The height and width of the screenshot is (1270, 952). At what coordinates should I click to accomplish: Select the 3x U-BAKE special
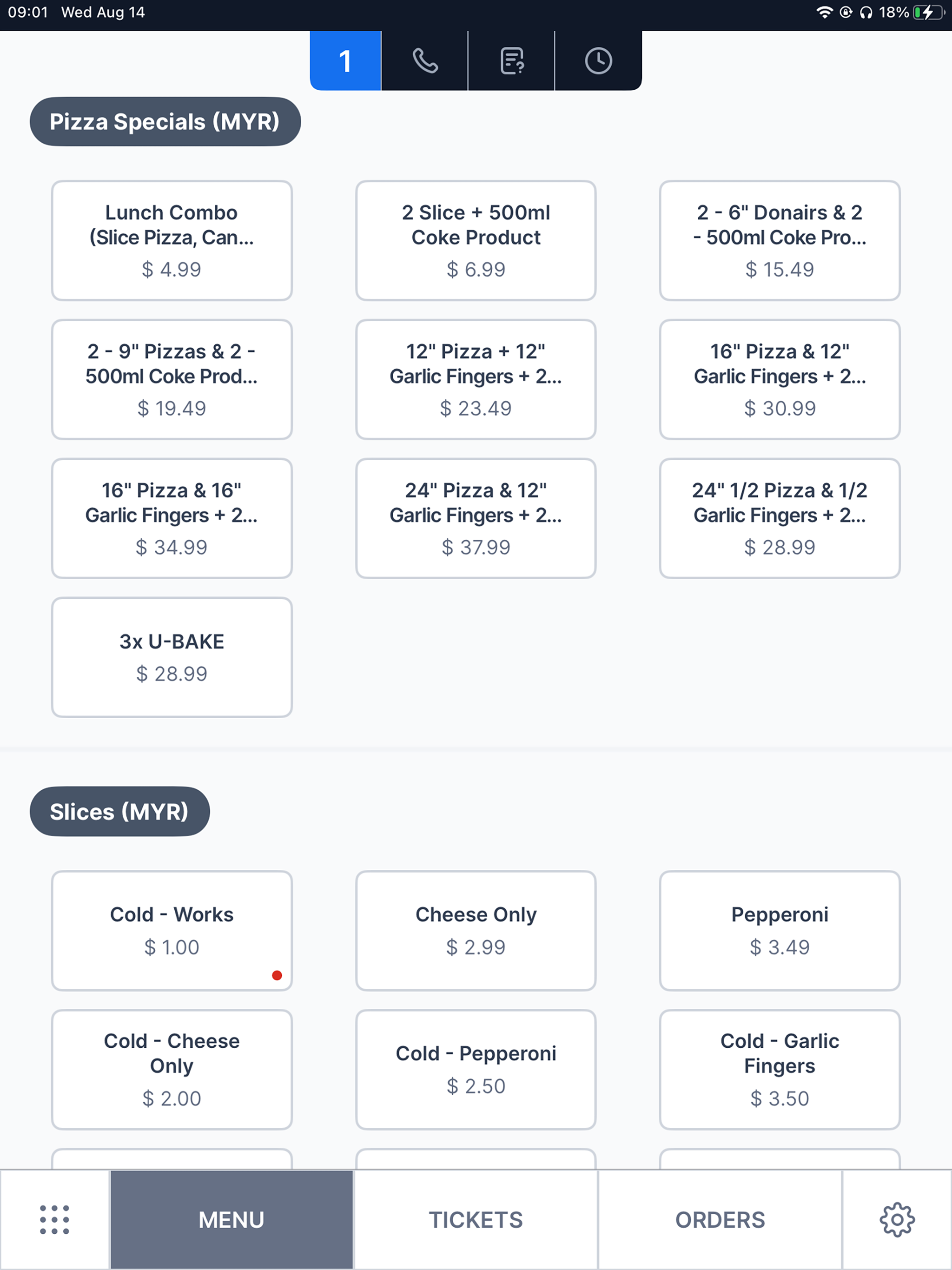click(171, 656)
